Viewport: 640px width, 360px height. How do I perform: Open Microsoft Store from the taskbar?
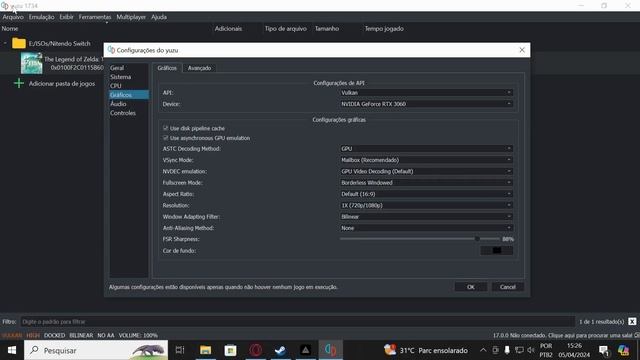coord(230,350)
